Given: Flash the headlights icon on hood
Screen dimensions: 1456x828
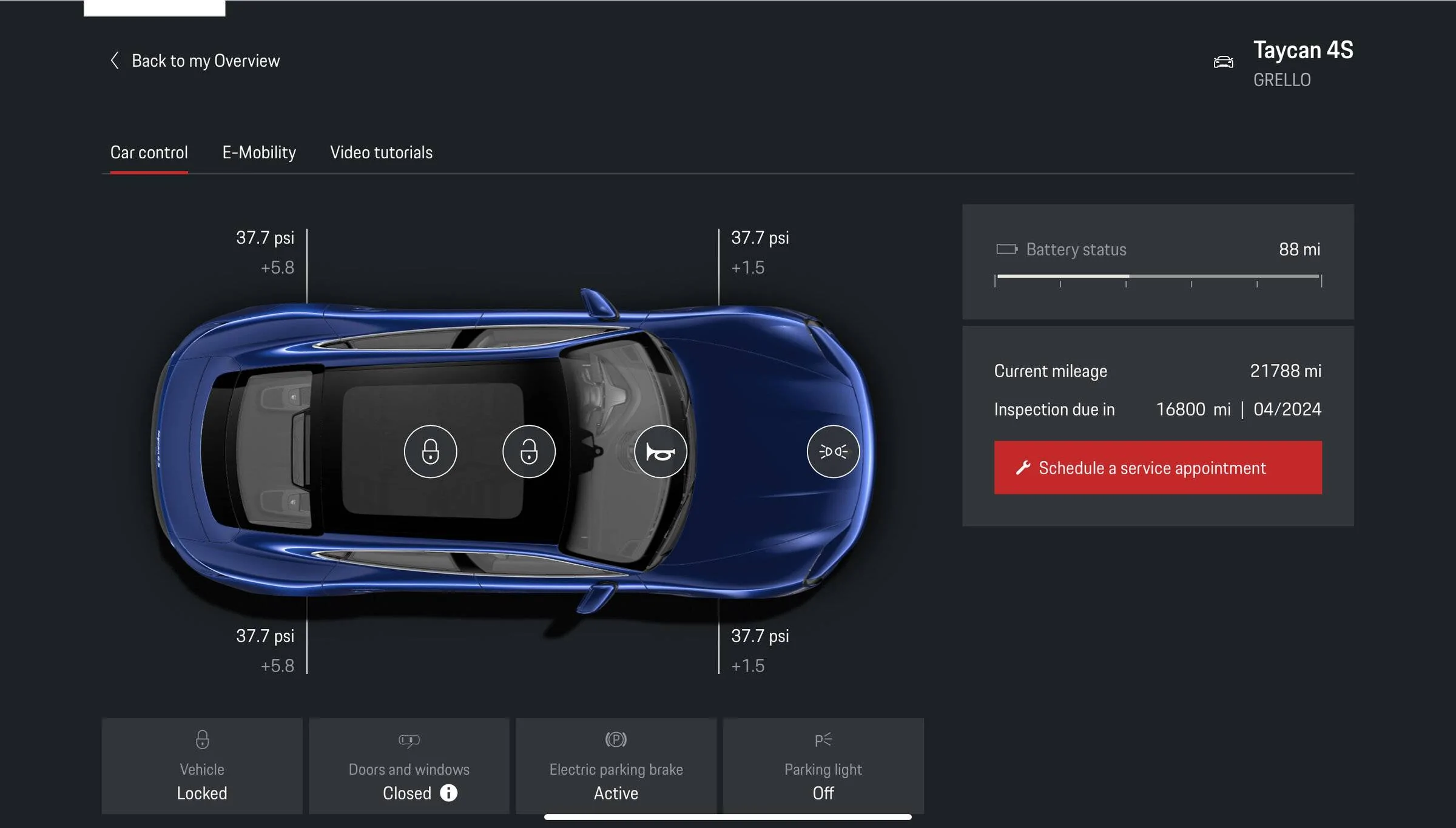Looking at the screenshot, I should point(833,451).
